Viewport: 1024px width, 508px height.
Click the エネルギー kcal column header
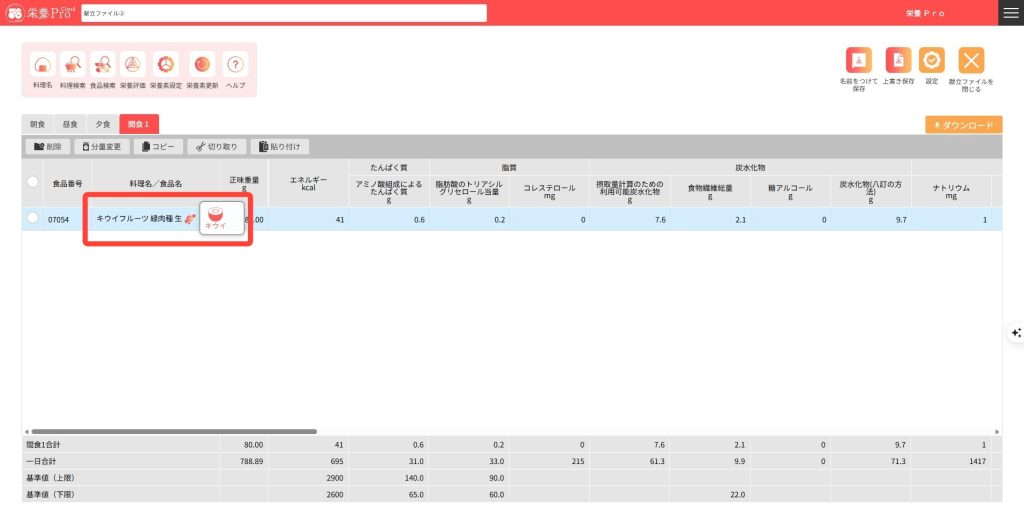[x=308, y=184]
